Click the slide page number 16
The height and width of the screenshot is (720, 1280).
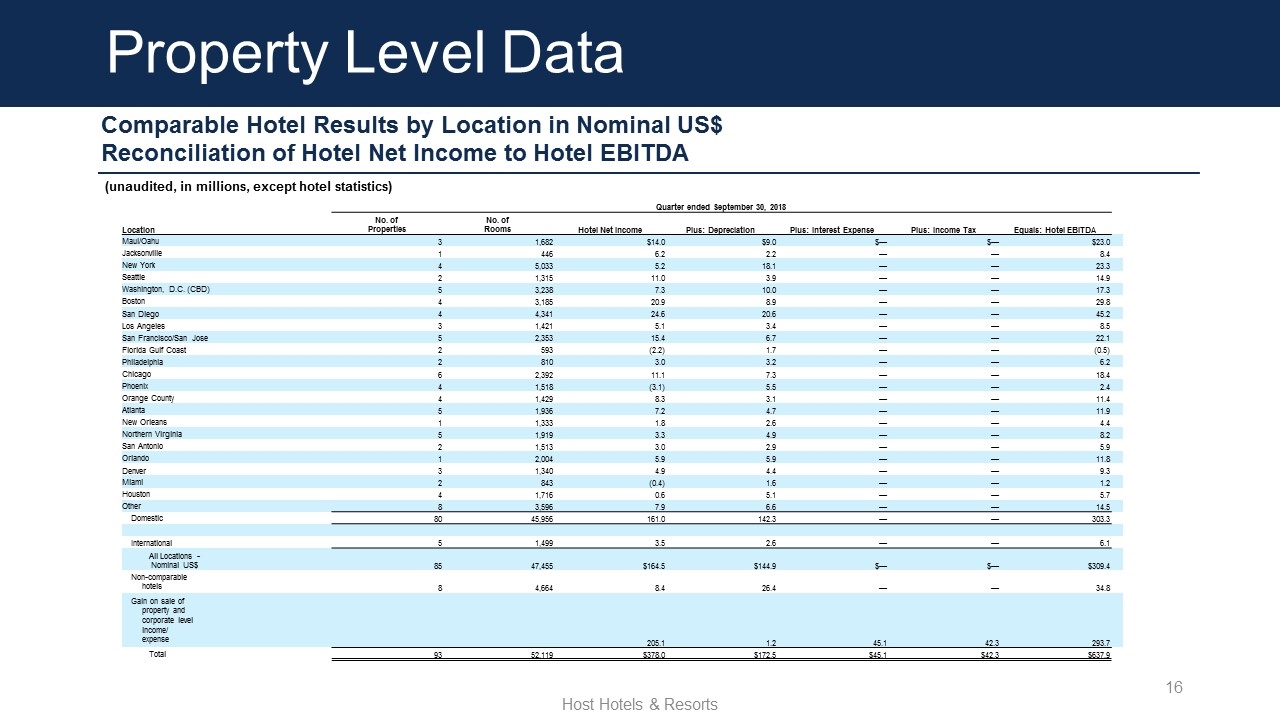coord(1174,687)
